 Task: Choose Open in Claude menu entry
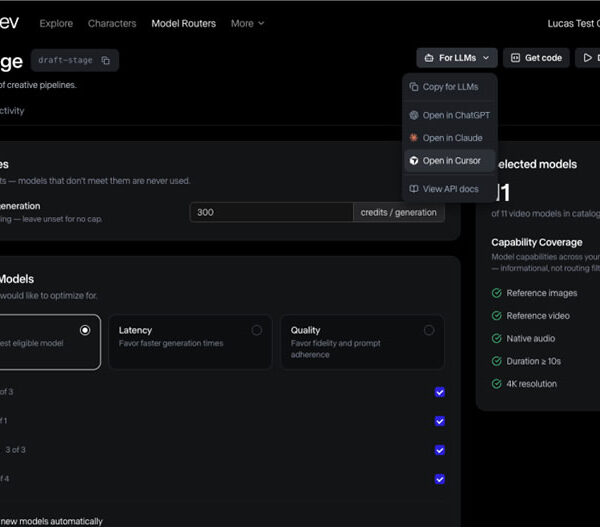tap(450, 138)
